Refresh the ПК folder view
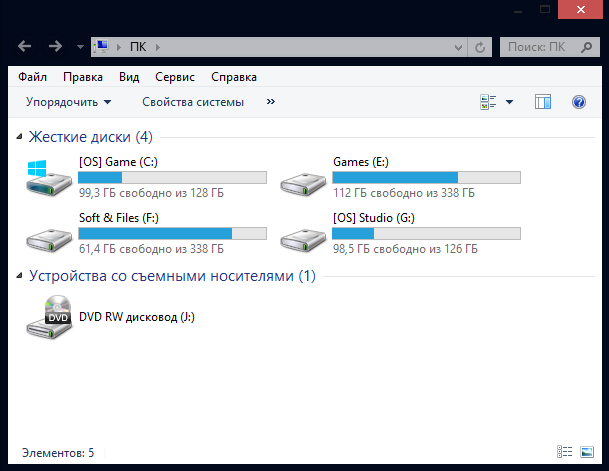This screenshot has width=609, height=471. coord(481,47)
